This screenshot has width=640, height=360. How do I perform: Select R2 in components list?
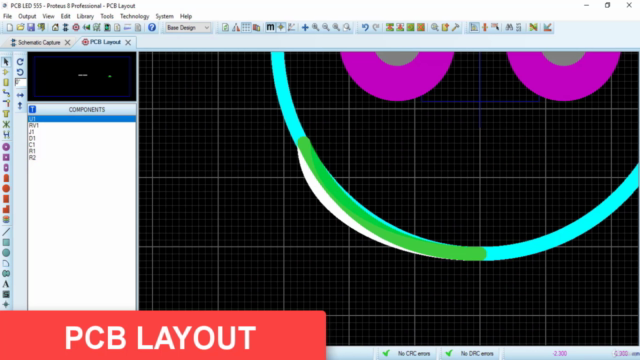coord(82,158)
